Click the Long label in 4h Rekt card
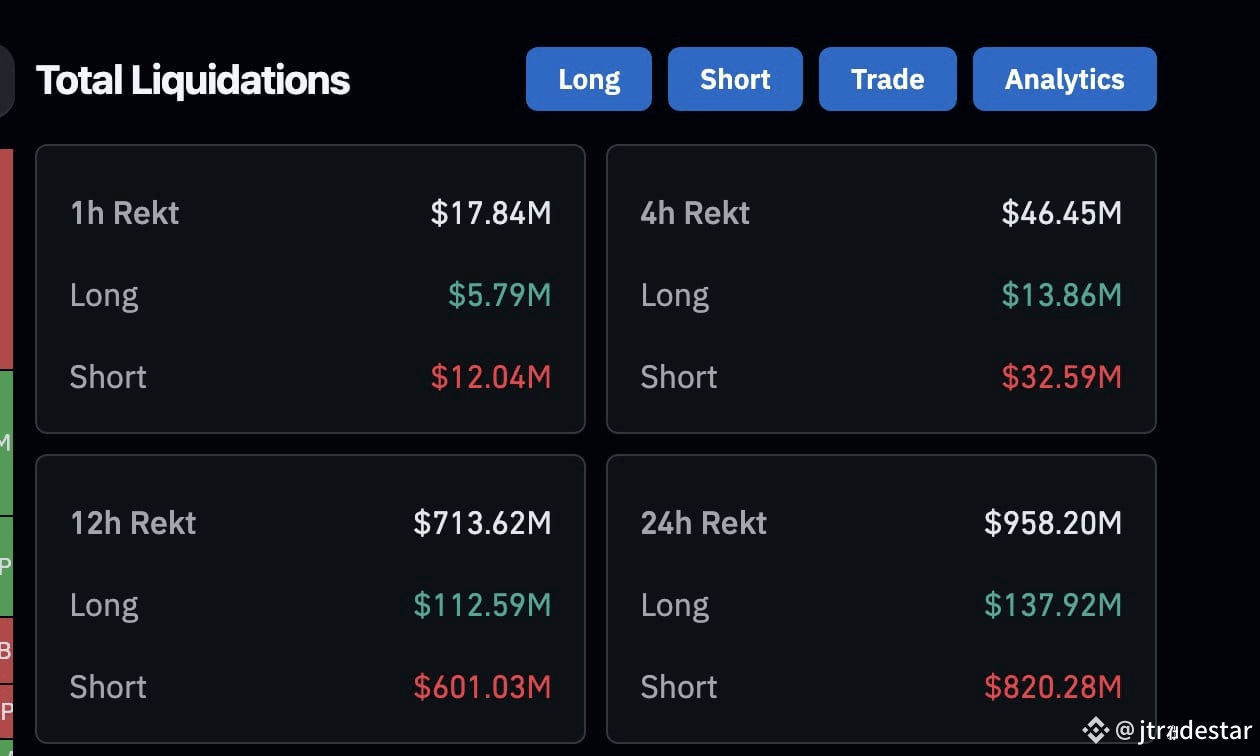The width and height of the screenshot is (1260, 756). pos(675,296)
